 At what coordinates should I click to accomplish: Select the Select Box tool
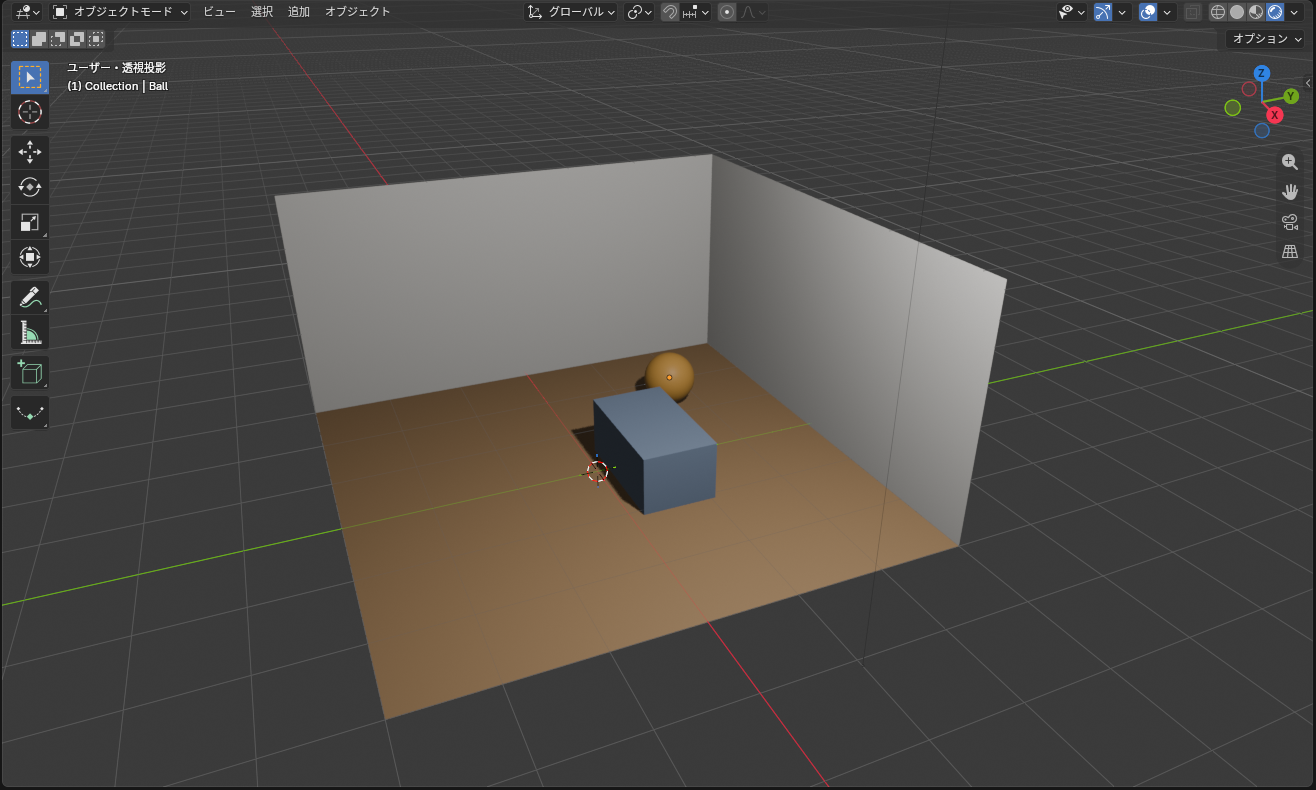[30, 78]
